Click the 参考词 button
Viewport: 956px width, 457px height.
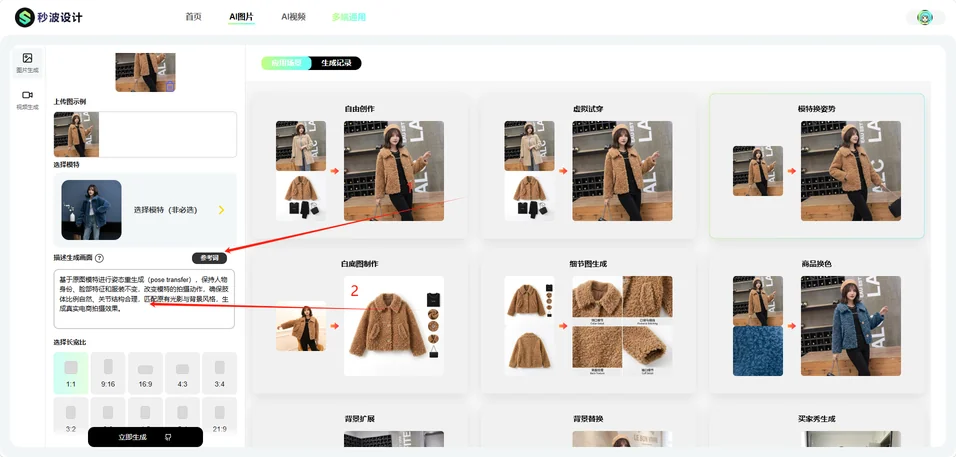[209, 258]
